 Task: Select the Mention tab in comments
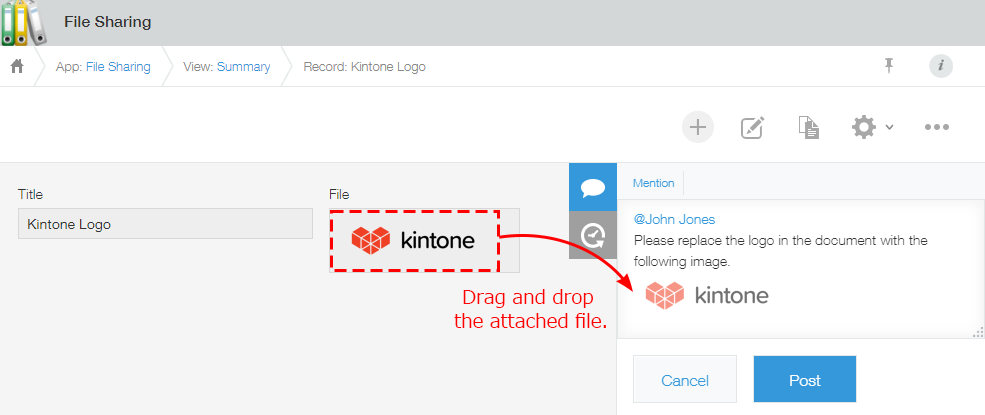653,183
